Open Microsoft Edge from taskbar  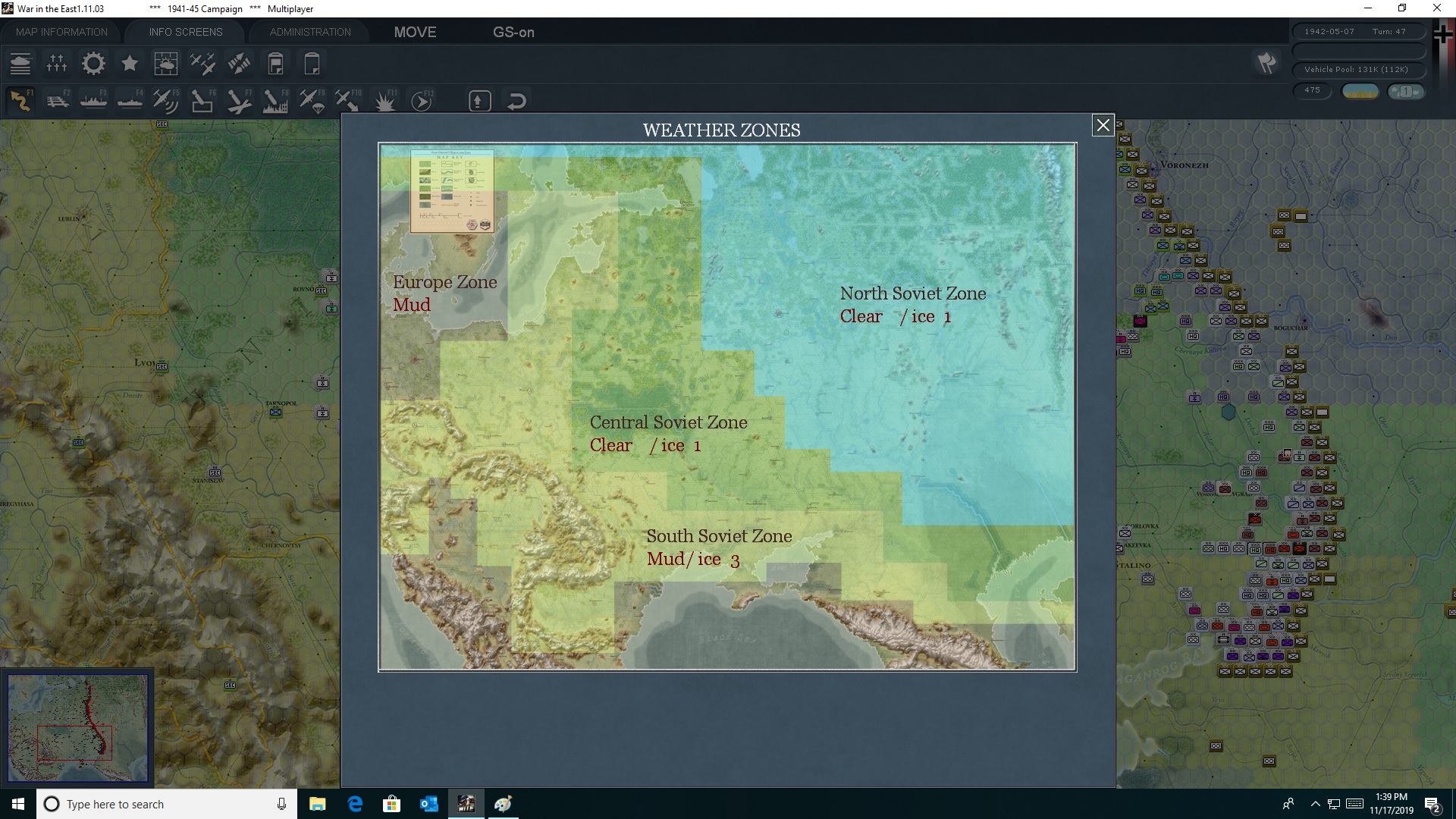(355, 804)
